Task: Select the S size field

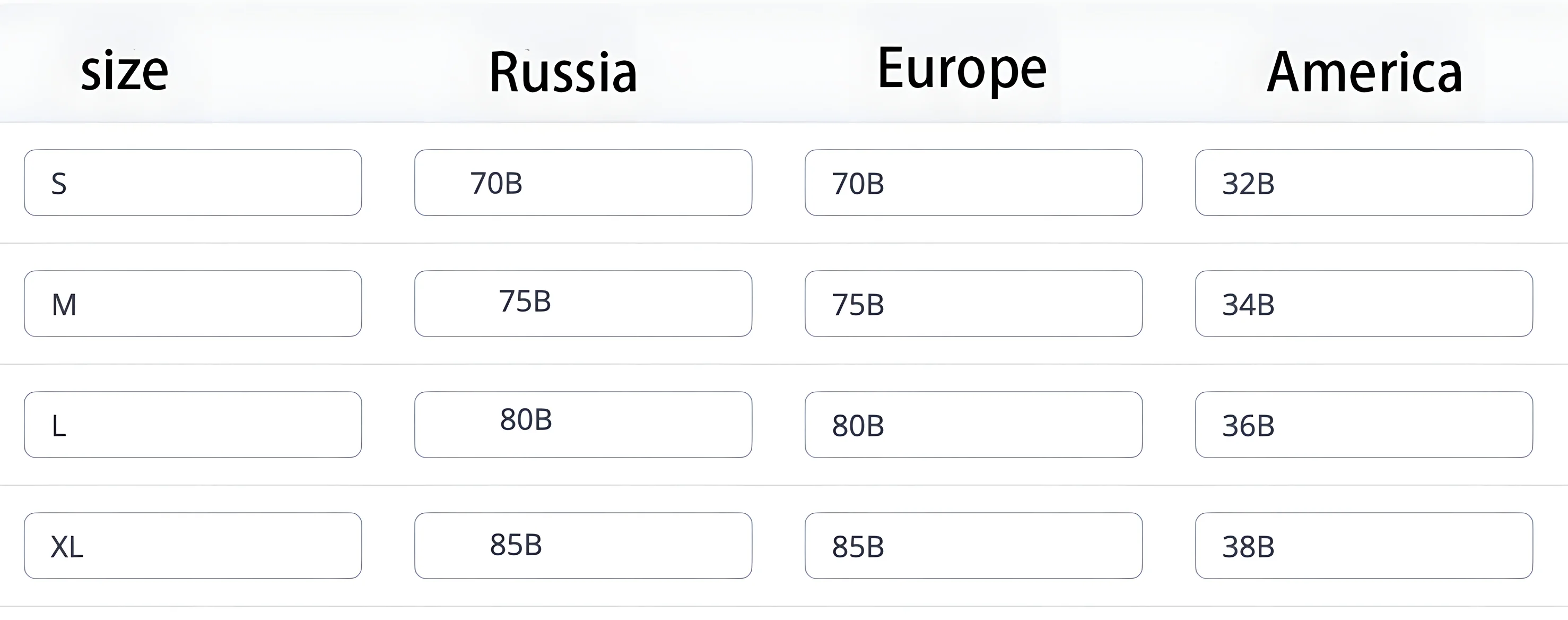Action: (x=193, y=183)
